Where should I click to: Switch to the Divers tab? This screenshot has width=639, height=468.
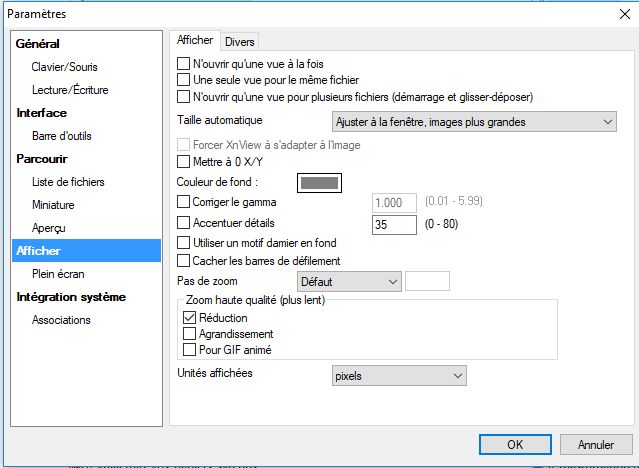pyautogui.click(x=240, y=41)
